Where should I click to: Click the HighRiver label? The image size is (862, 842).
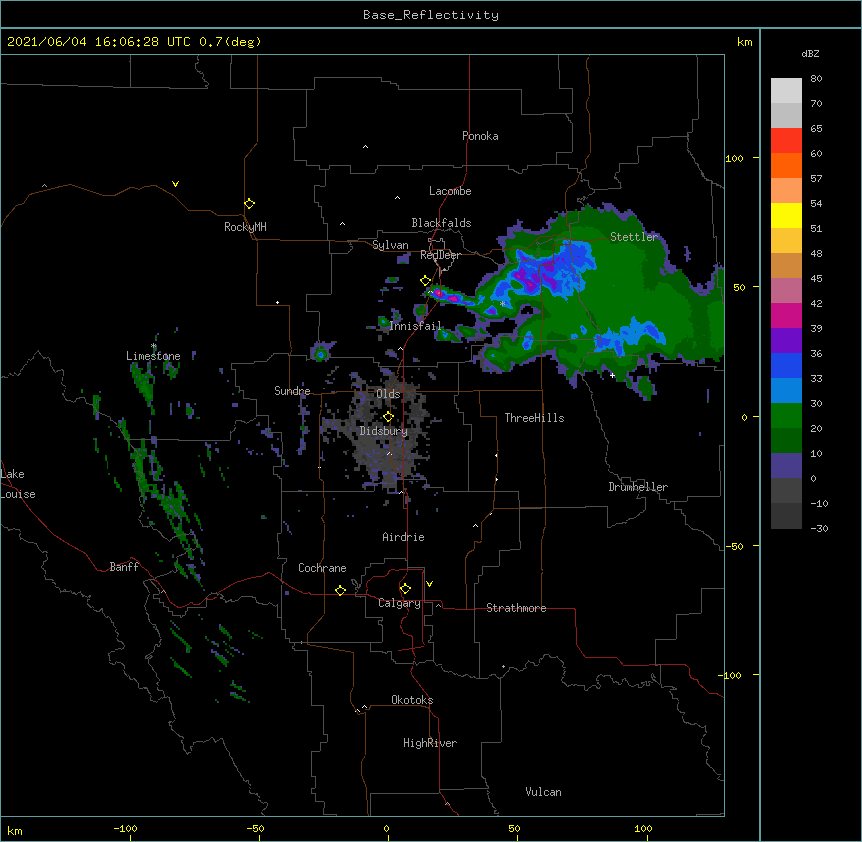pos(430,743)
